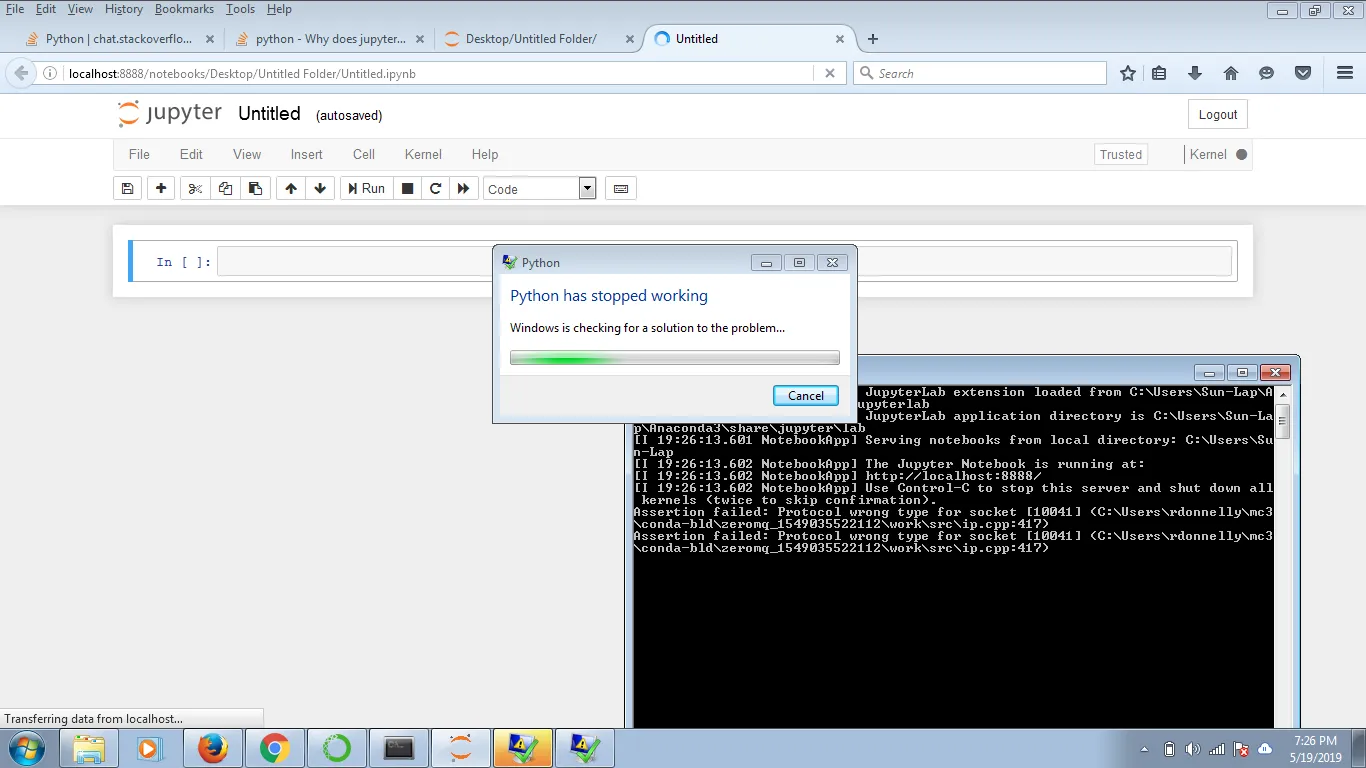Open Jupyter Cell menu

pos(364,154)
